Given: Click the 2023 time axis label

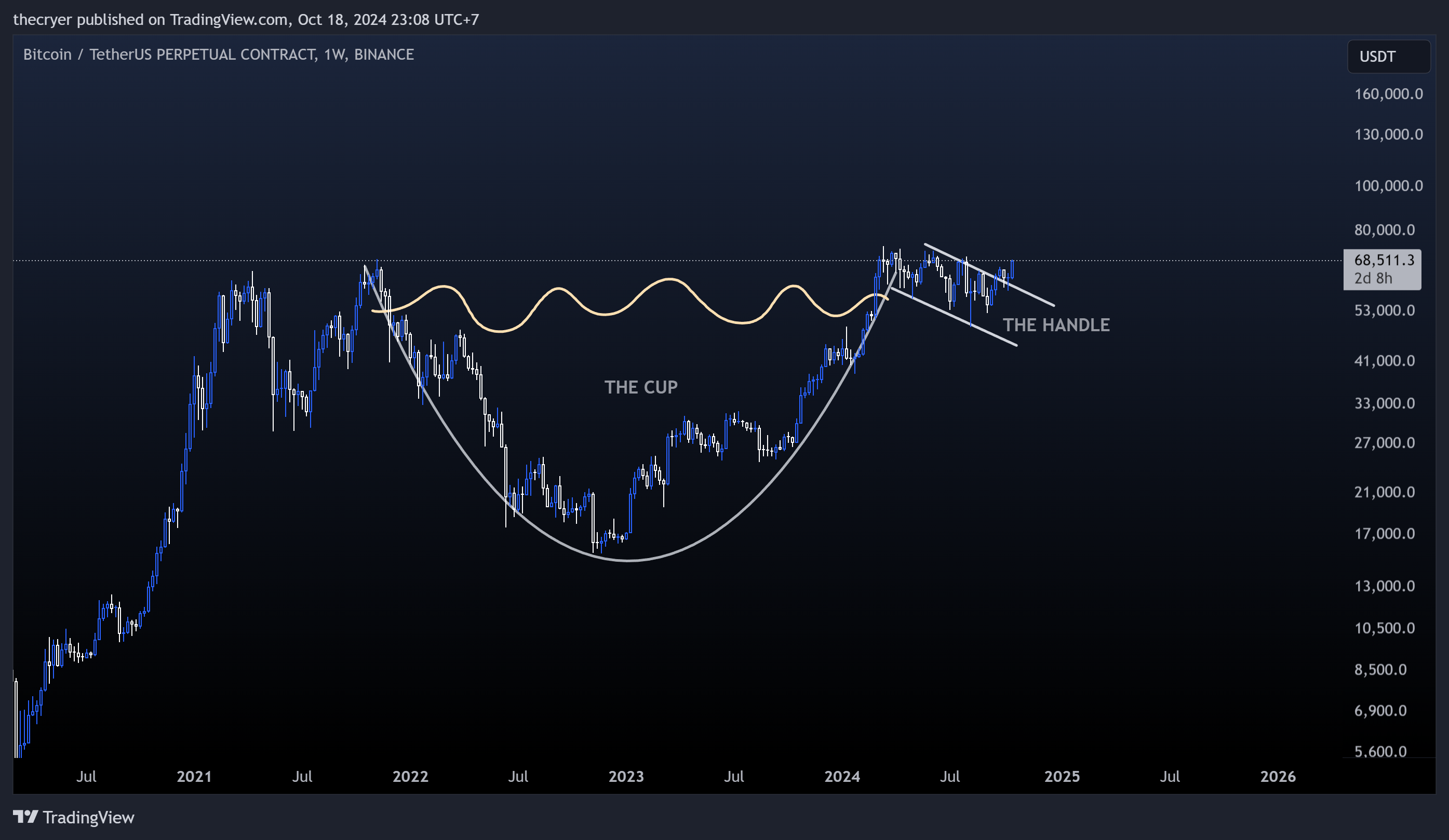Looking at the screenshot, I should pyautogui.click(x=626, y=777).
